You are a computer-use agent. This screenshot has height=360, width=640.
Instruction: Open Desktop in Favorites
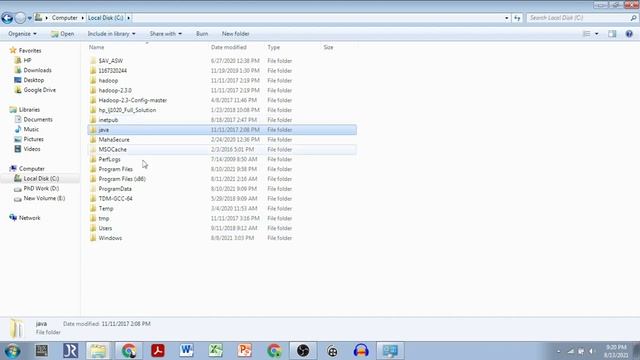tap(33, 80)
